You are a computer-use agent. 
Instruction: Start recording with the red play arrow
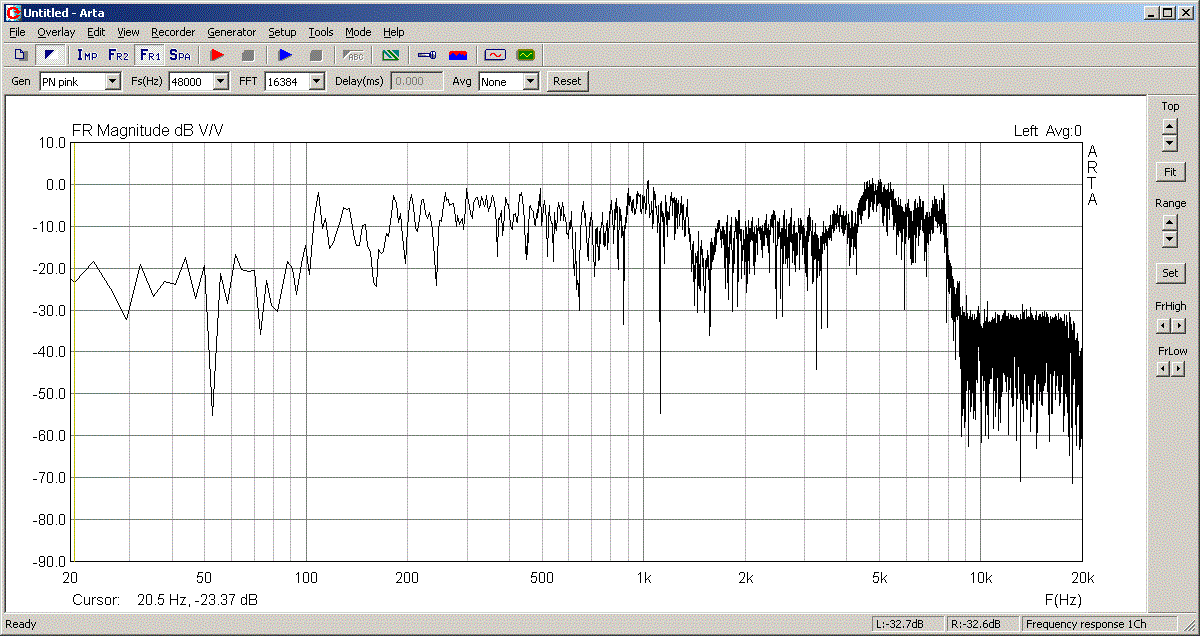217,55
